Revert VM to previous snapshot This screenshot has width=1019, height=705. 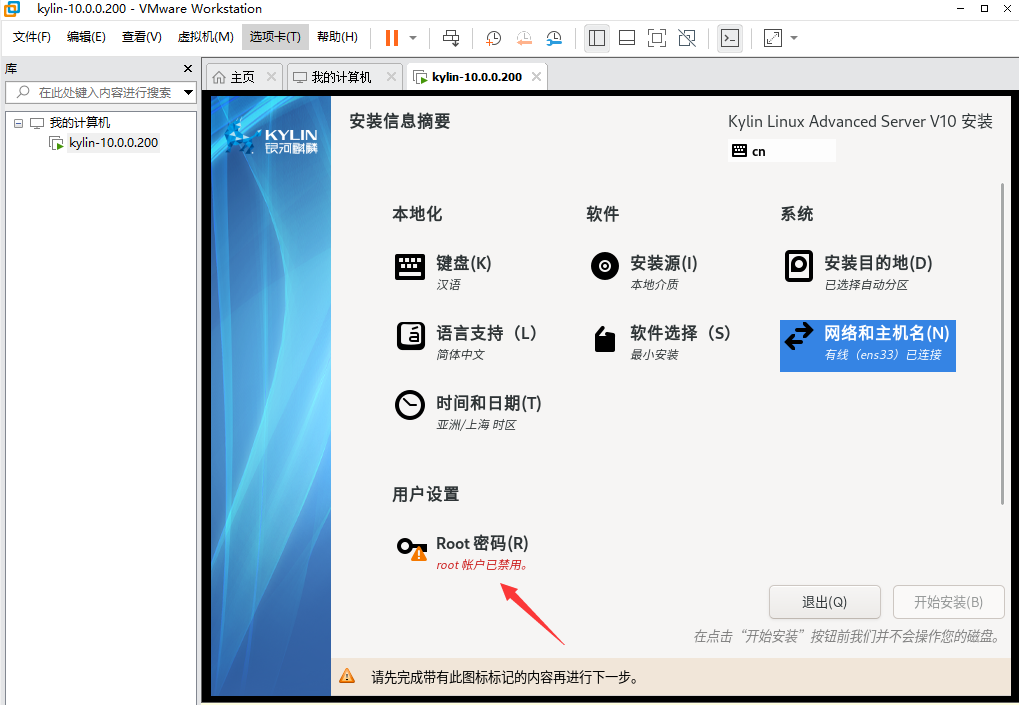pos(524,38)
